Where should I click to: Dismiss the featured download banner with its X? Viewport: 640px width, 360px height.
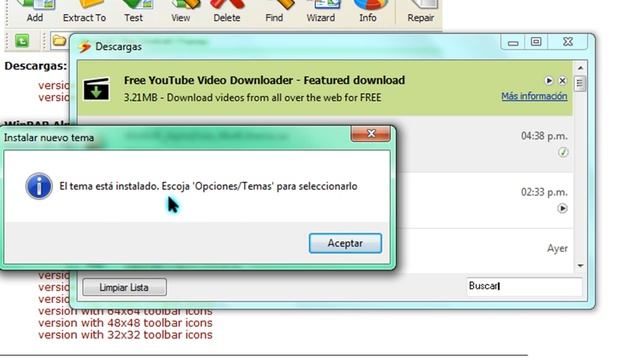click(x=562, y=80)
